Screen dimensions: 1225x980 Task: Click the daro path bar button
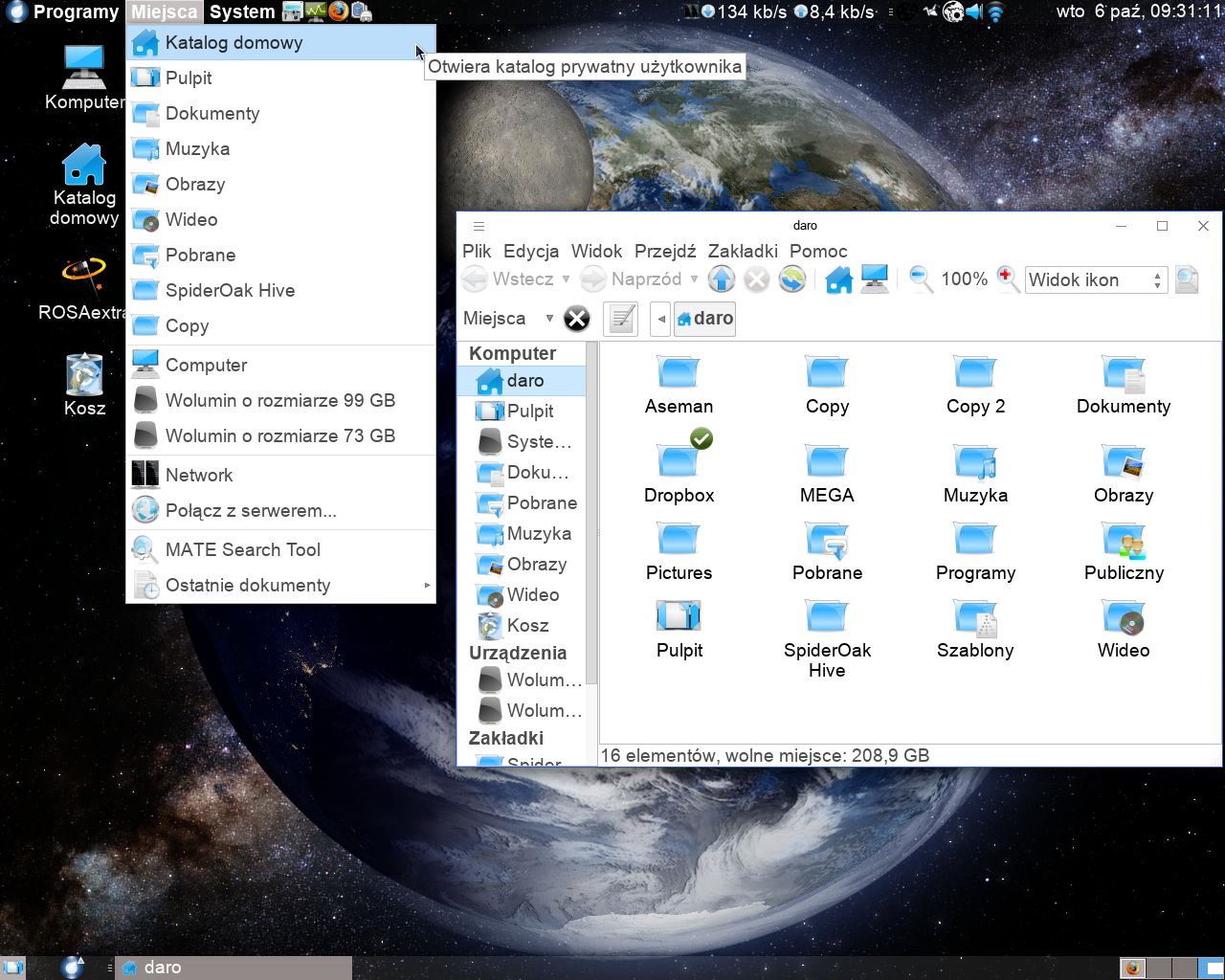[x=705, y=319]
